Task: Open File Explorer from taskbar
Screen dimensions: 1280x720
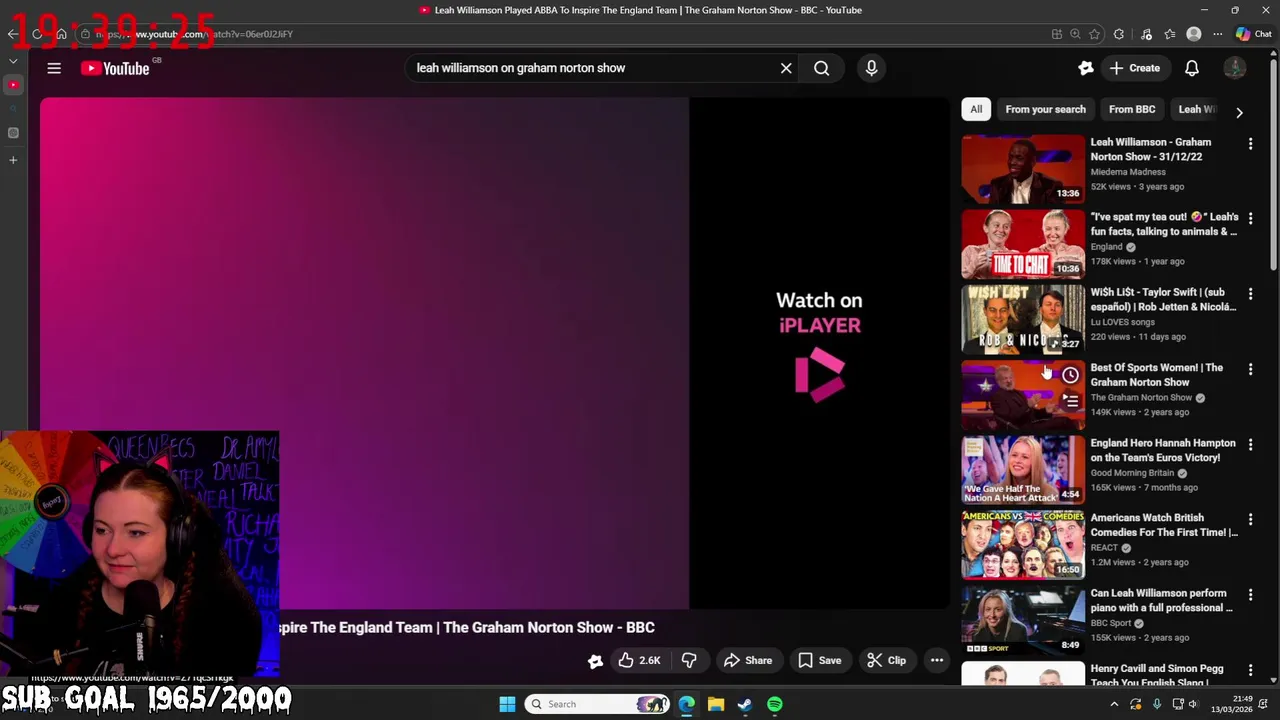Action: click(x=716, y=704)
